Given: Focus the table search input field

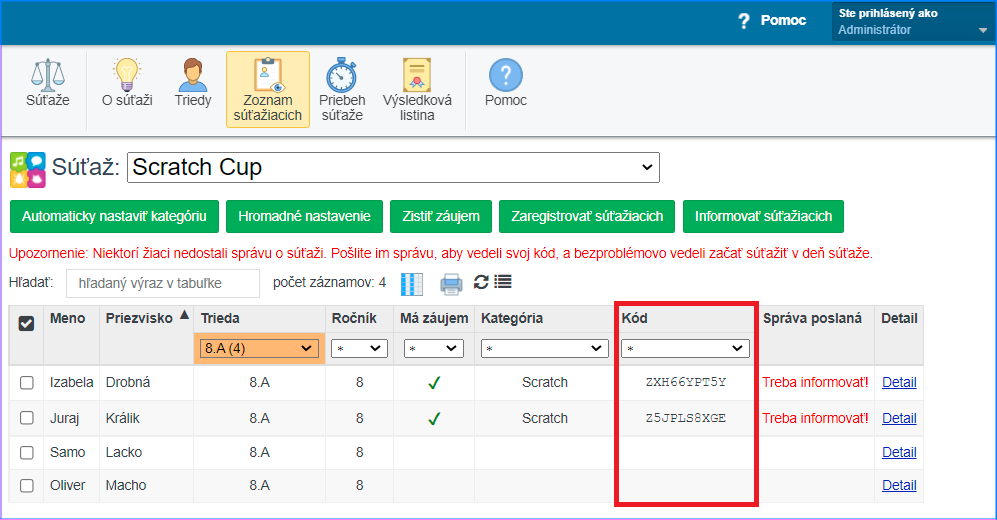Looking at the screenshot, I should [x=163, y=284].
